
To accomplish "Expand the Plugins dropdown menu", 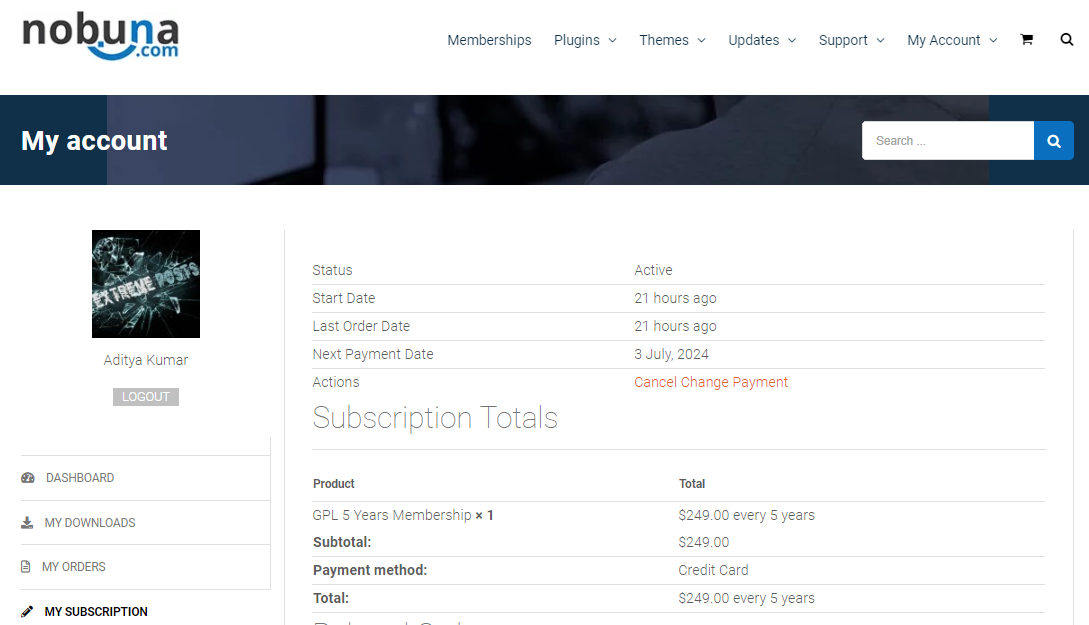I will click(585, 40).
